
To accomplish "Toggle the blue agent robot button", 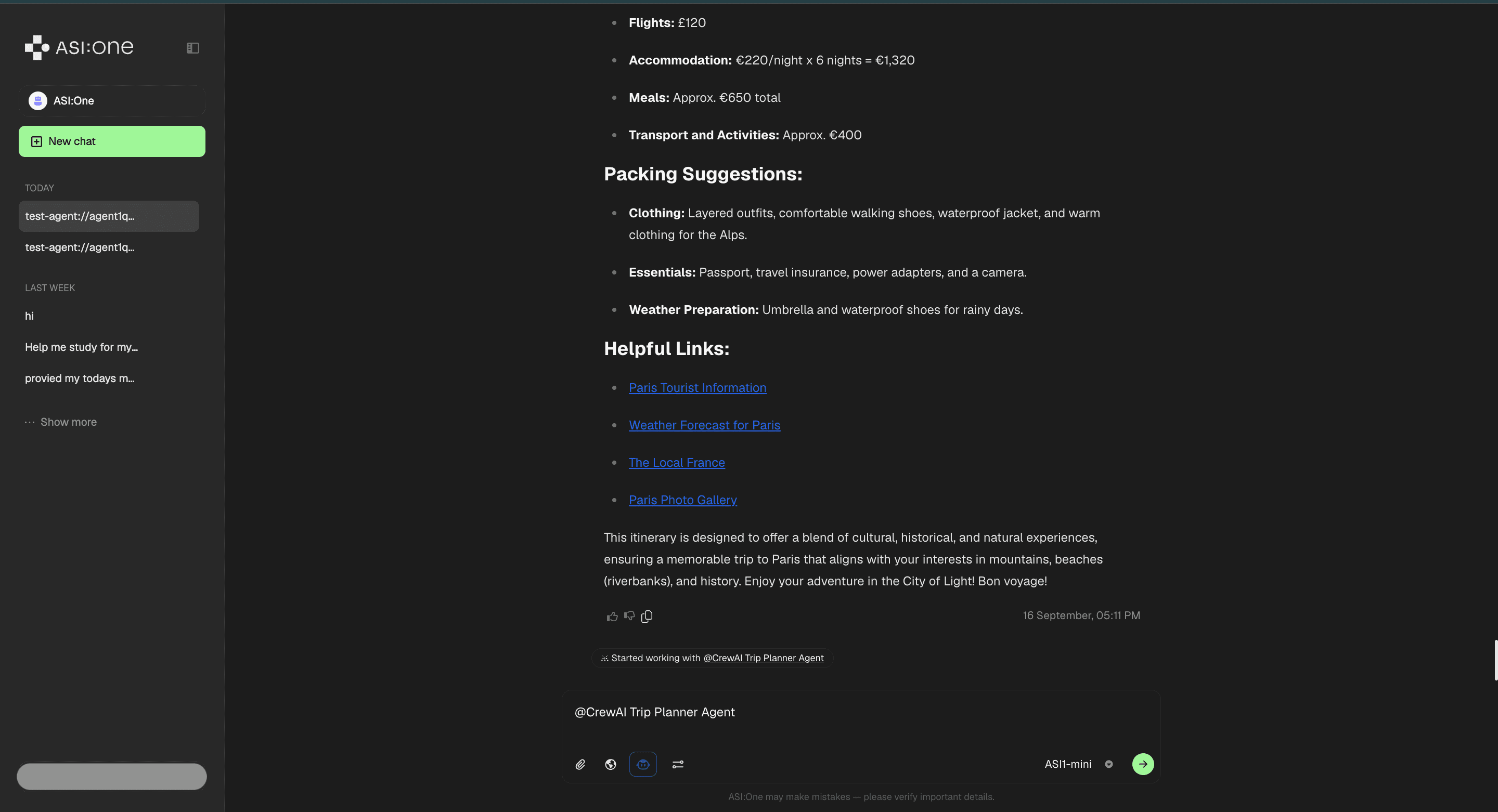I will [642, 764].
